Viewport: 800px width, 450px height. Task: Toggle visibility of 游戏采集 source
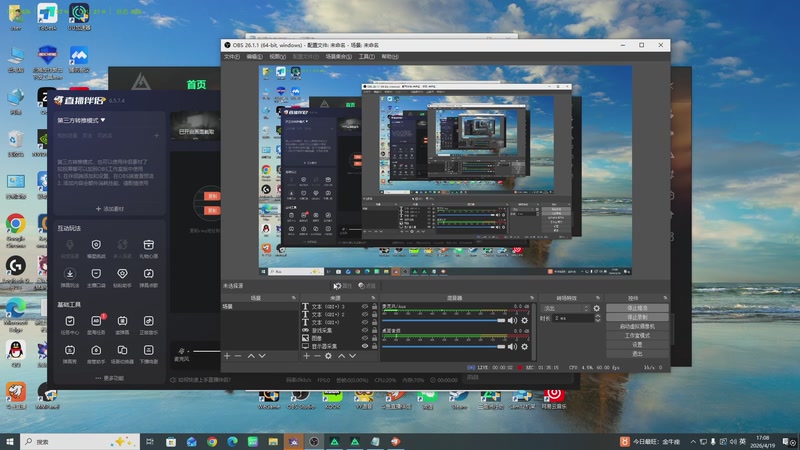(x=365, y=330)
